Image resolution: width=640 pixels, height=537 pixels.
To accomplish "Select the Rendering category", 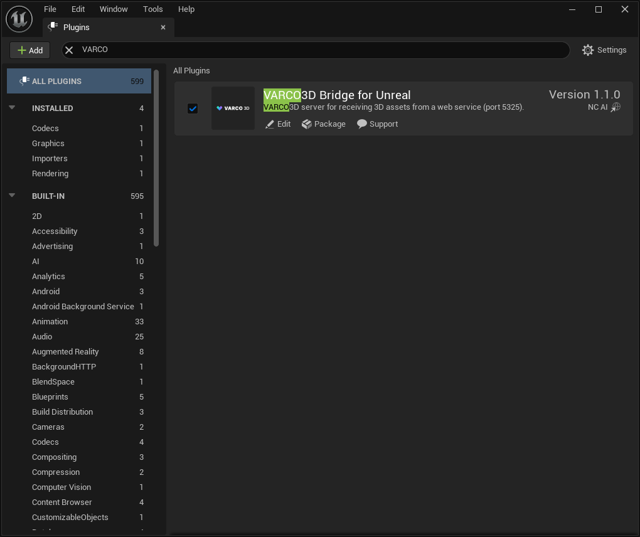I will point(79,173).
